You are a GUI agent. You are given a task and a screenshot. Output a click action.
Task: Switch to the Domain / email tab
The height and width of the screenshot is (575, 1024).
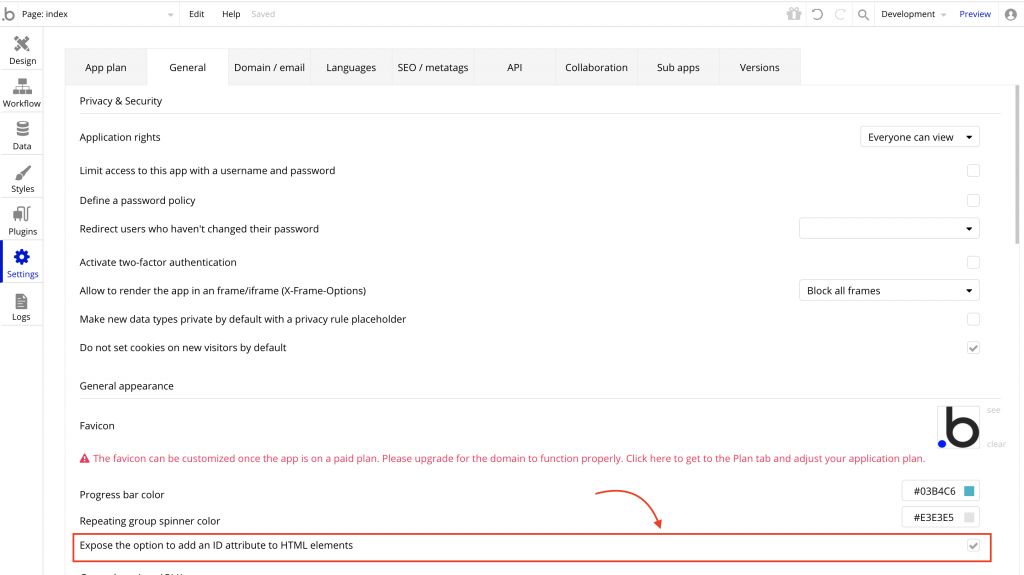269,67
